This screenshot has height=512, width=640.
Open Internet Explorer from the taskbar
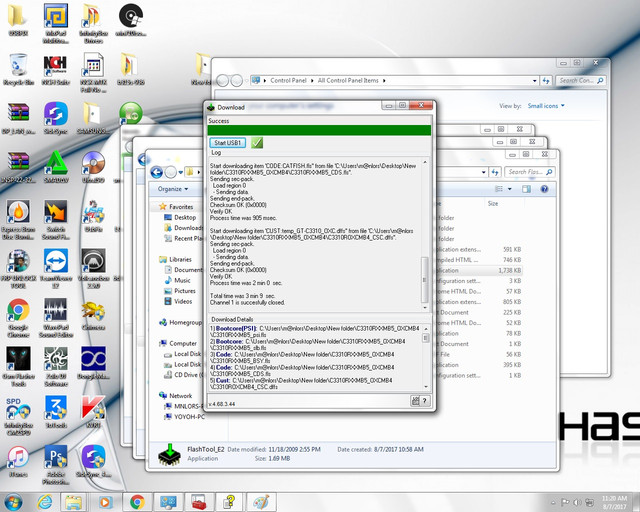[44, 502]
